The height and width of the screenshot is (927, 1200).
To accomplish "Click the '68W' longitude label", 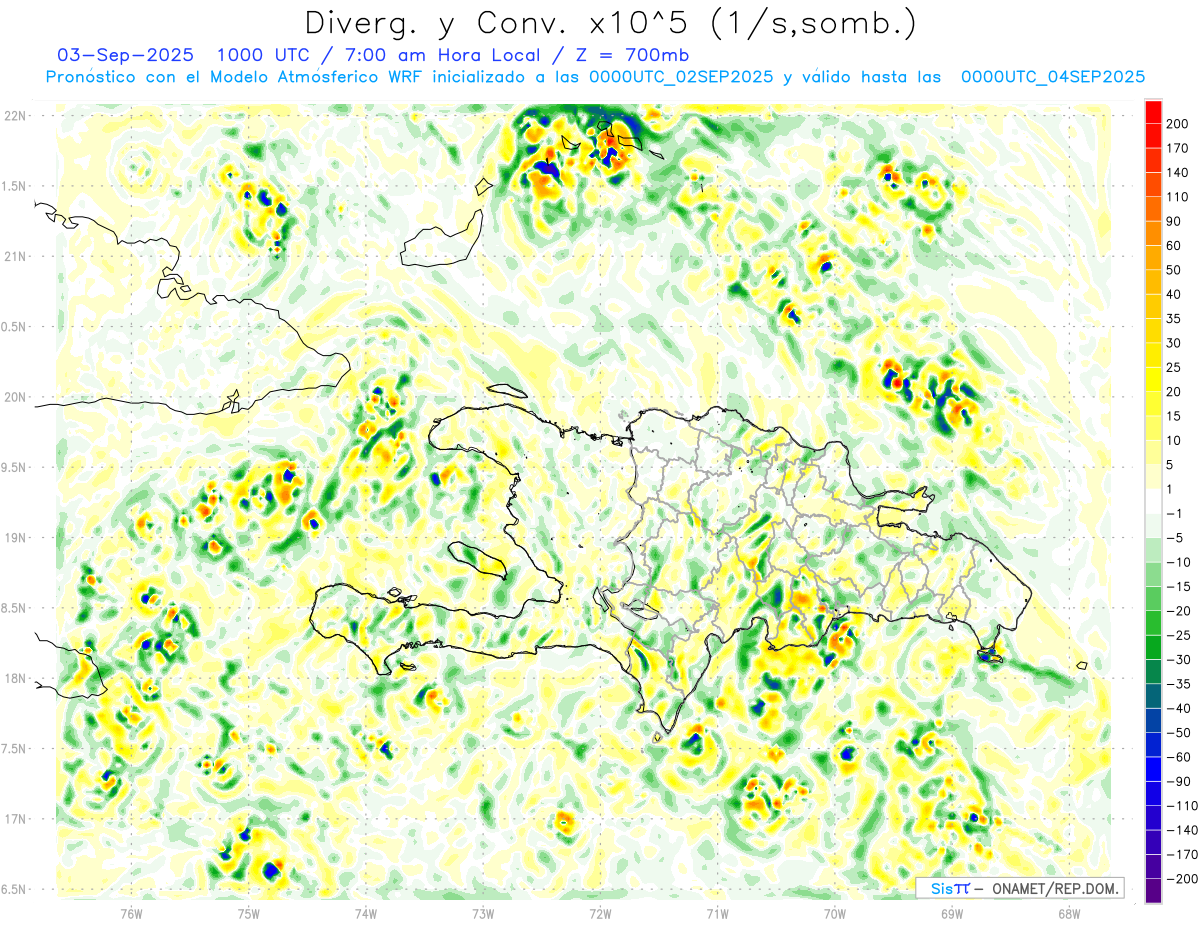I will pos(1069,913).
